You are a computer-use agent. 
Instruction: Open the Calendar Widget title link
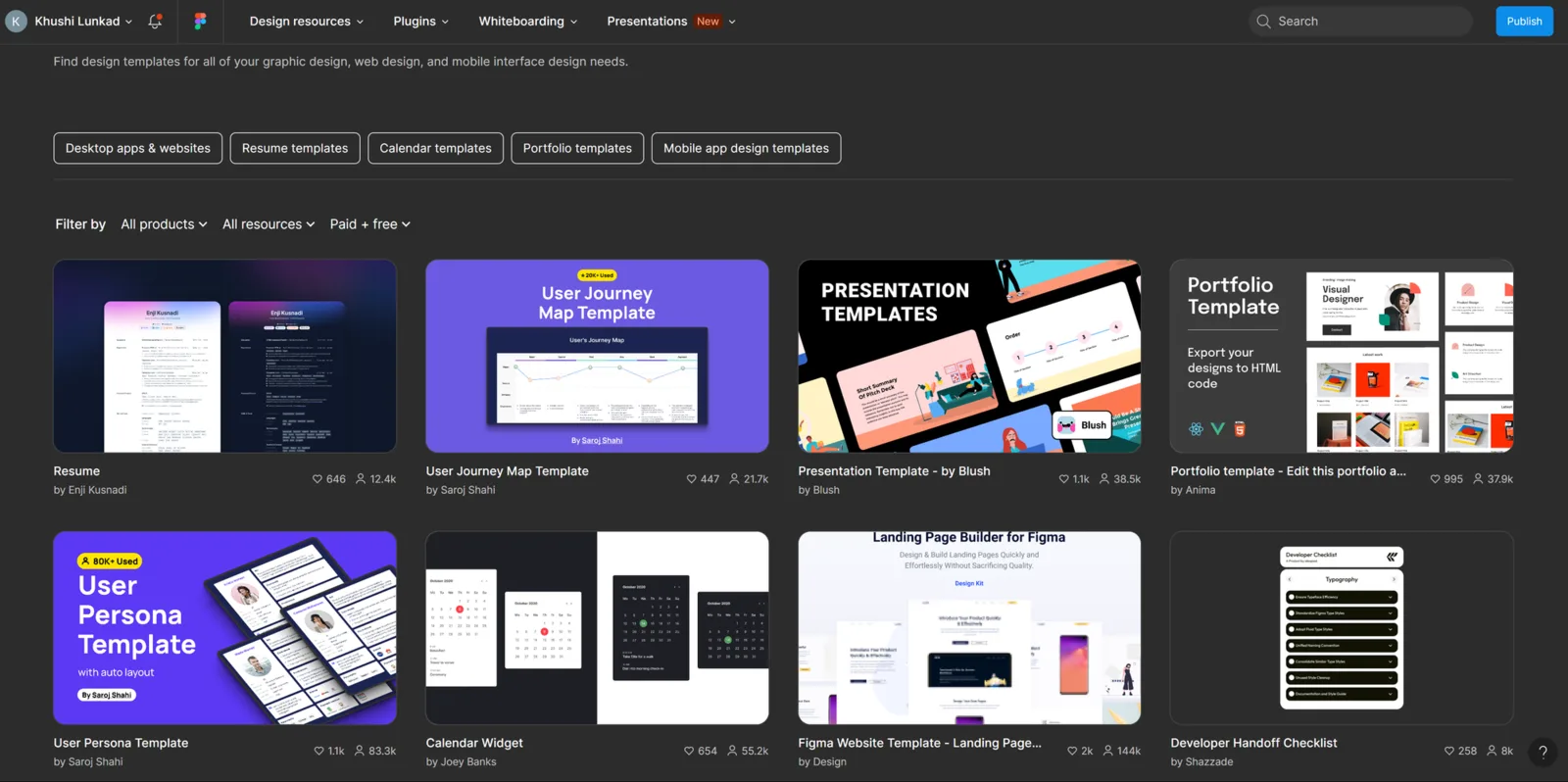coord(474,743)
